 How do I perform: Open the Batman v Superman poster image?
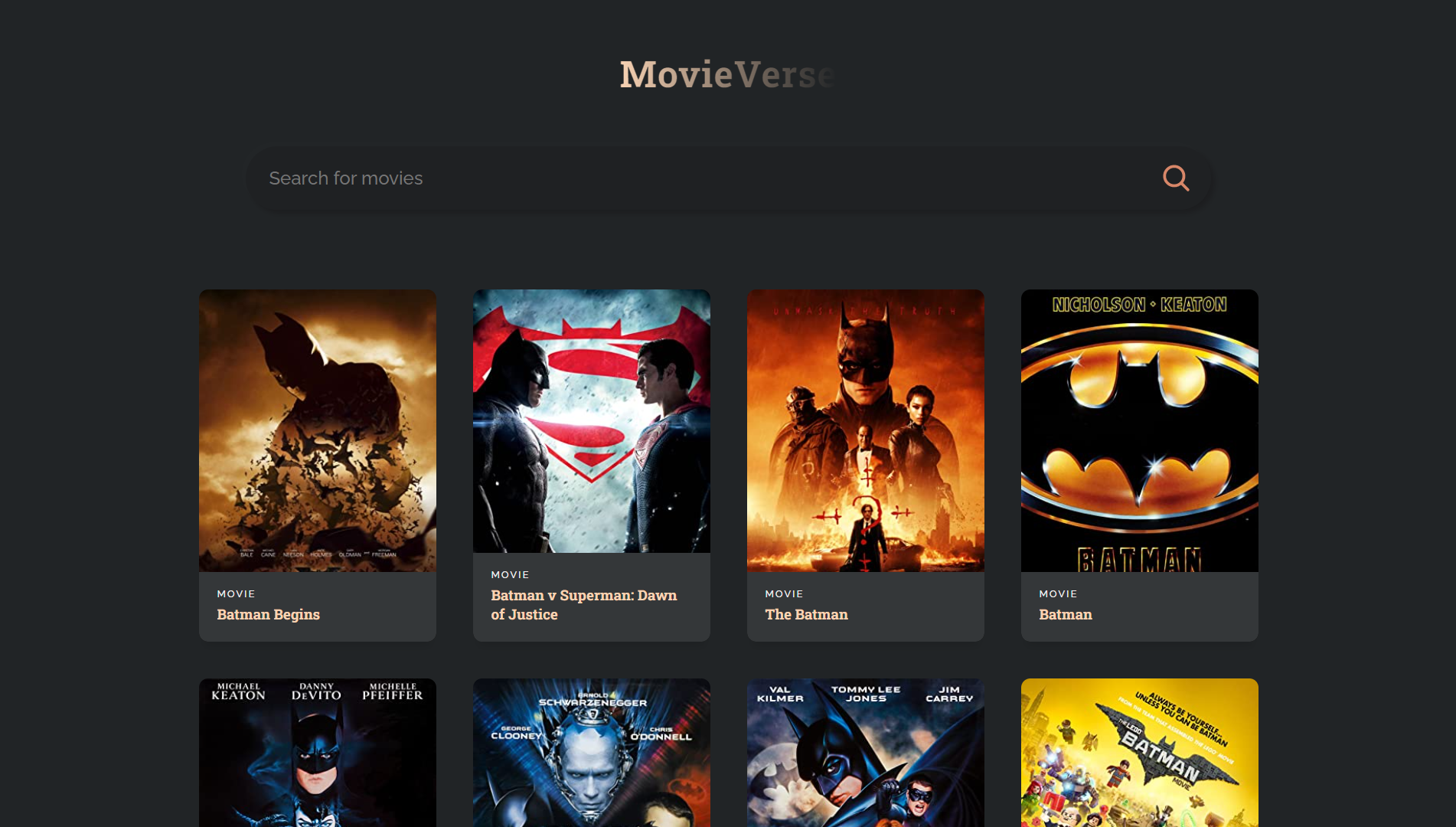pyautogui.click(x=592, y=421)
